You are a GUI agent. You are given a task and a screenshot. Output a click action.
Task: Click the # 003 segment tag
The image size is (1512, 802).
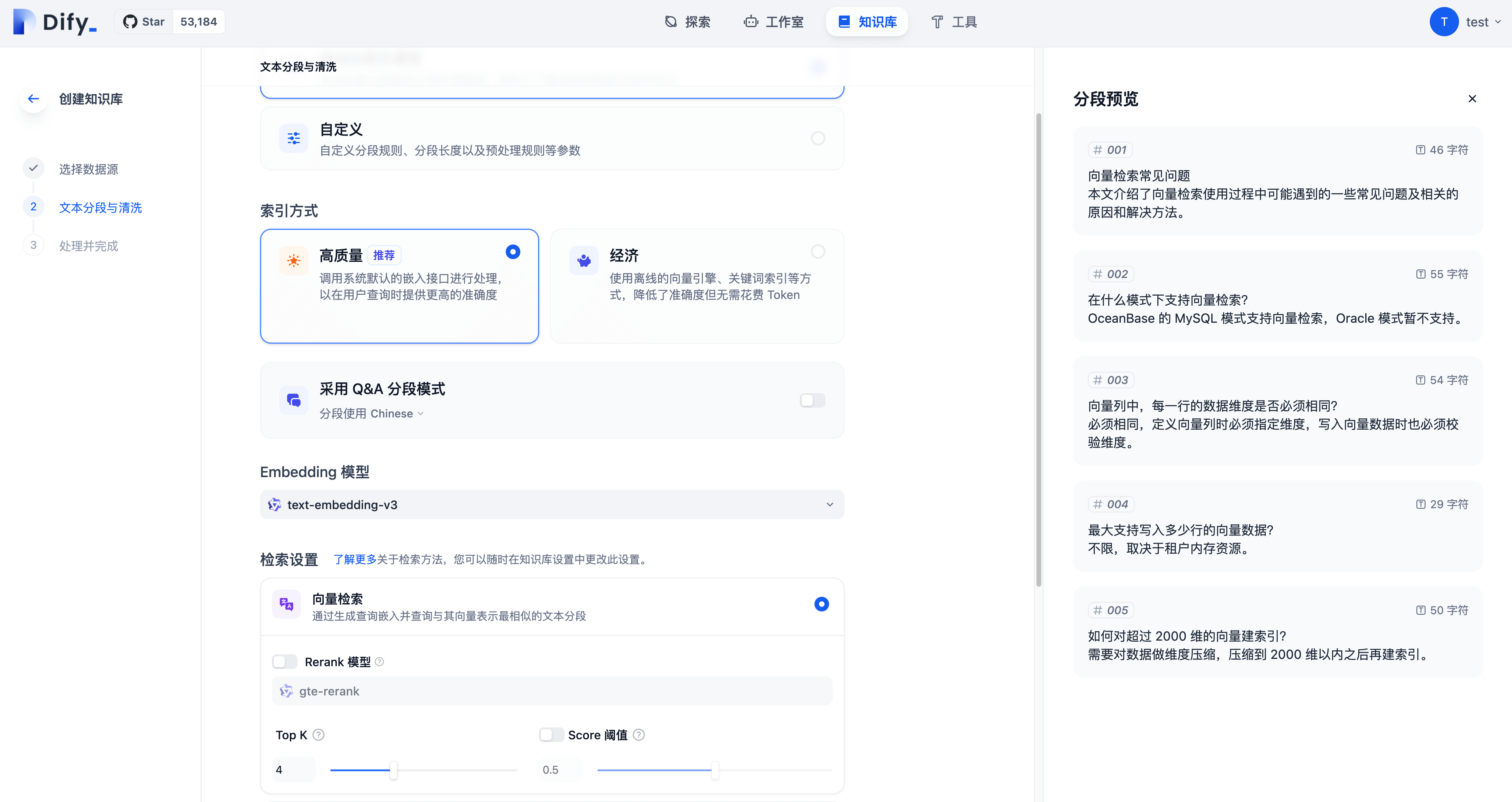click(1110, 380)
